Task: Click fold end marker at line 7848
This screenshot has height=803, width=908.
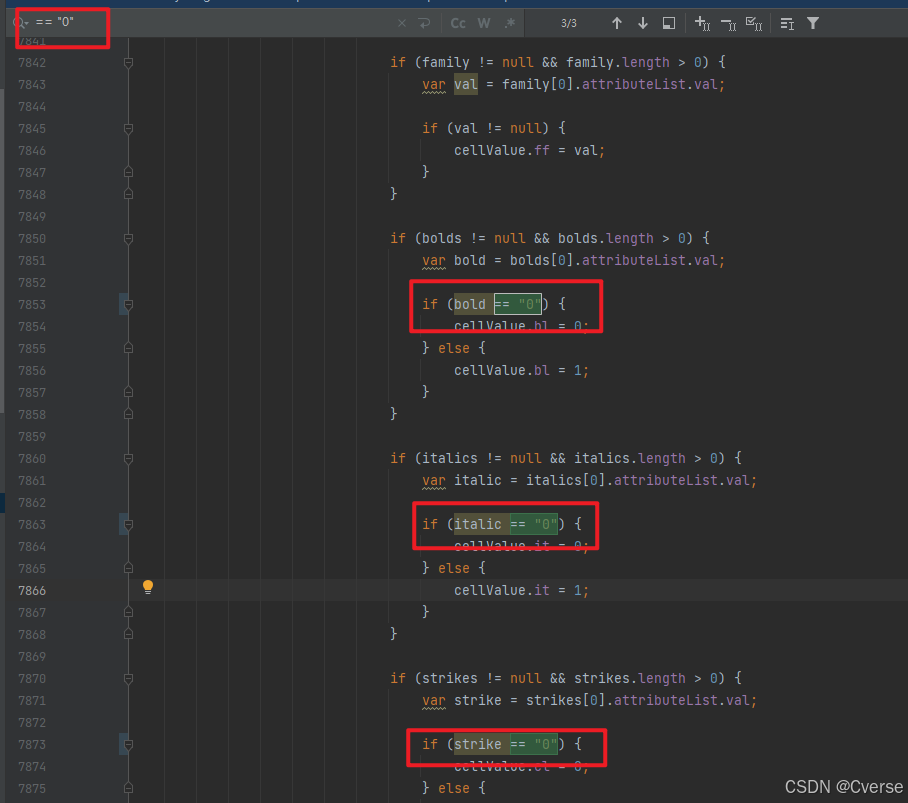Action: pos(129,194)
